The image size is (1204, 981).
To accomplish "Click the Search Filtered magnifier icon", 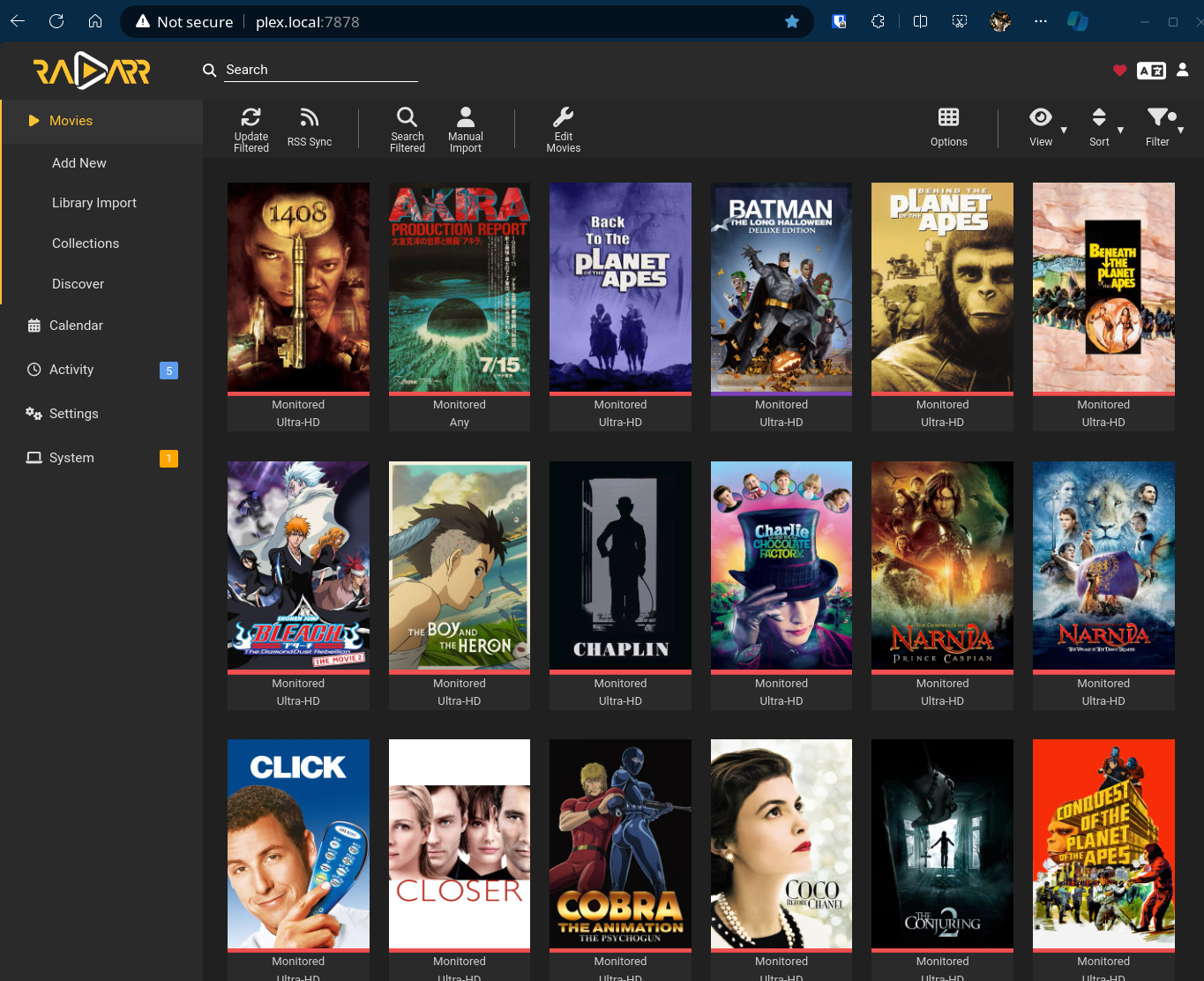I will click(x=407, y=118).
